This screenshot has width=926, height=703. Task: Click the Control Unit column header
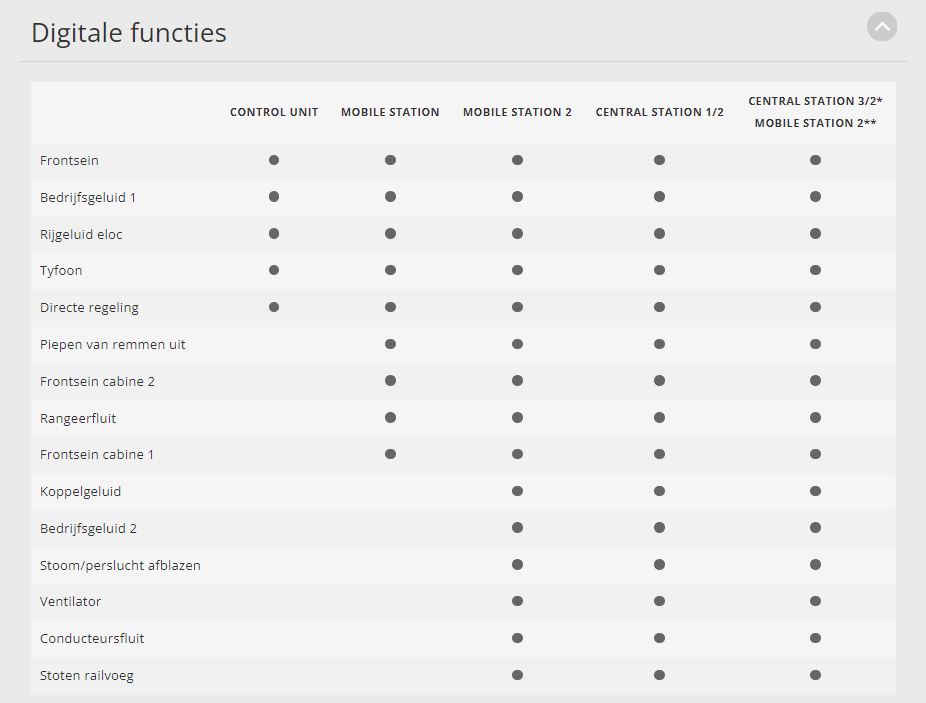pyautogui.click(x=274, y=112)
